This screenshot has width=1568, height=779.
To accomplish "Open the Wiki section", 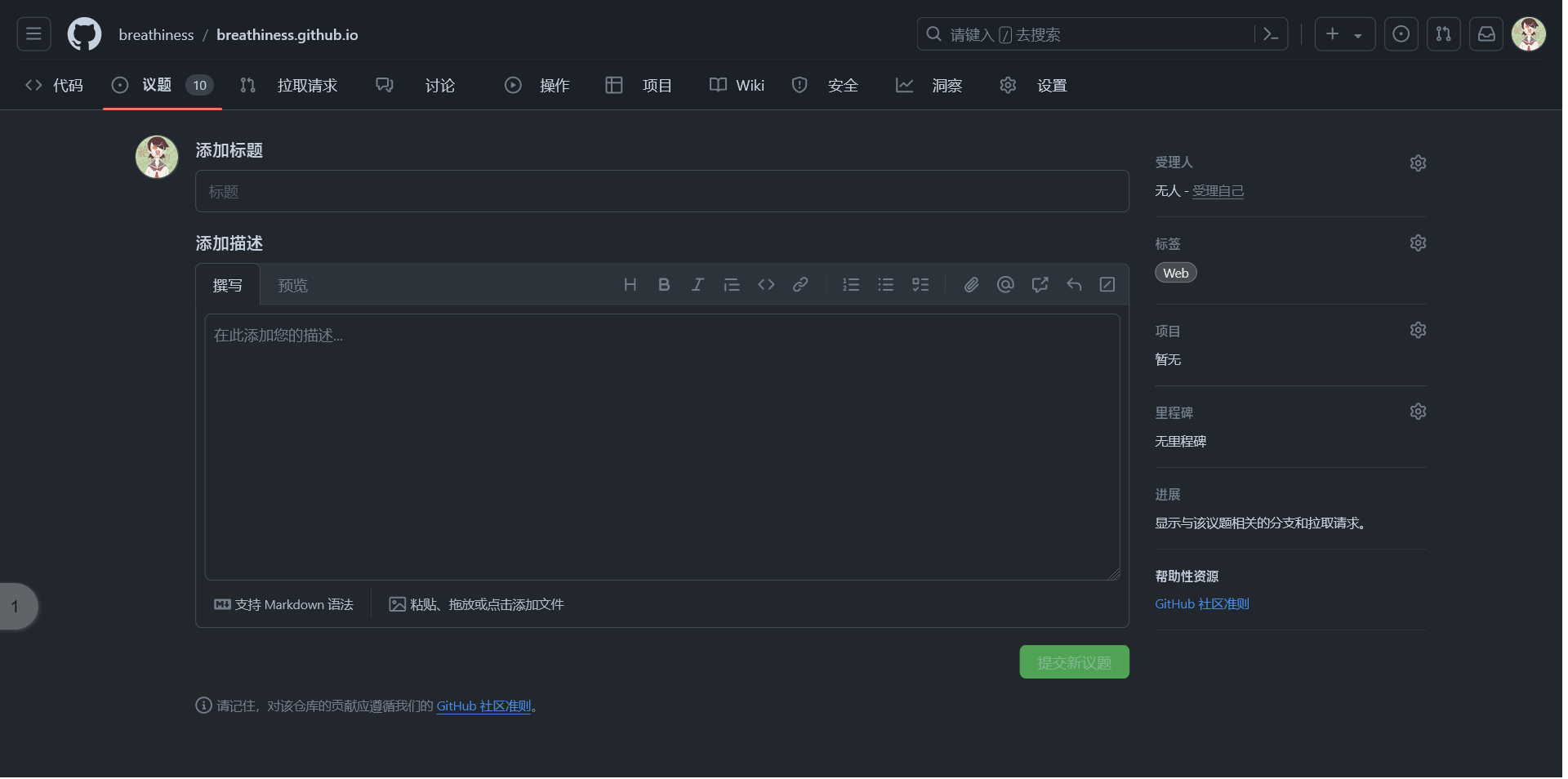I will pos(748,85).
